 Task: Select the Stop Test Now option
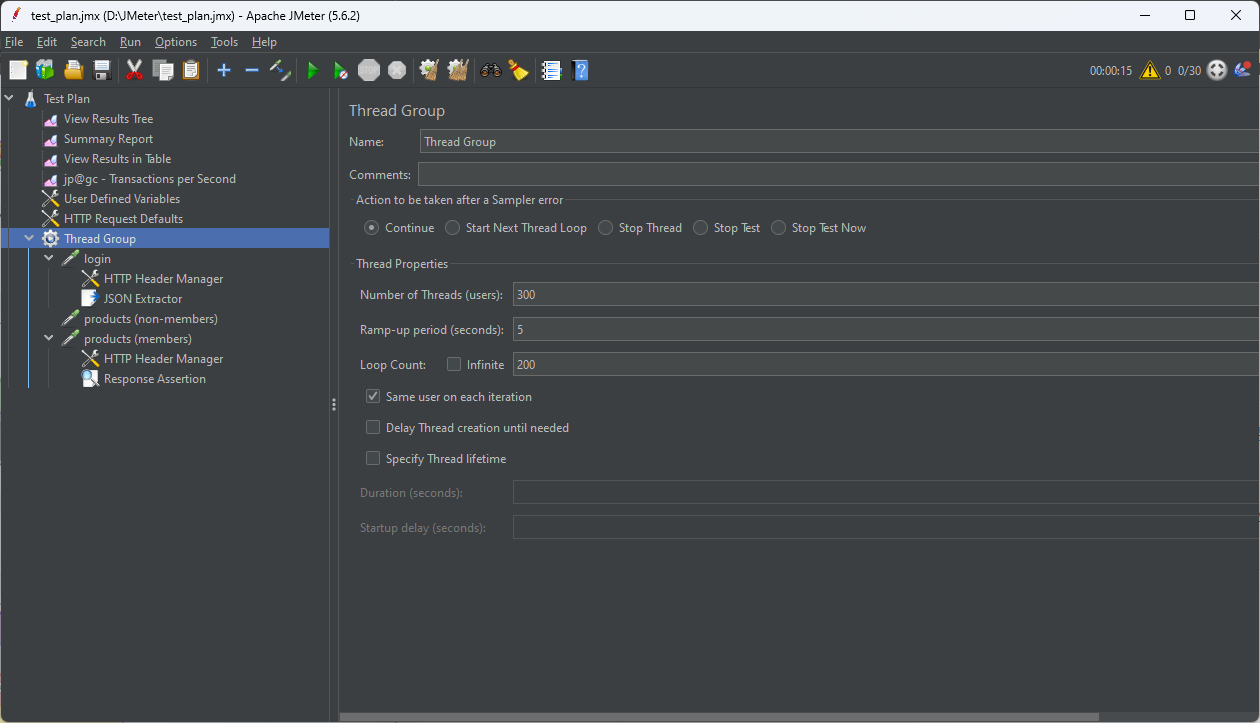pos(779,228)
